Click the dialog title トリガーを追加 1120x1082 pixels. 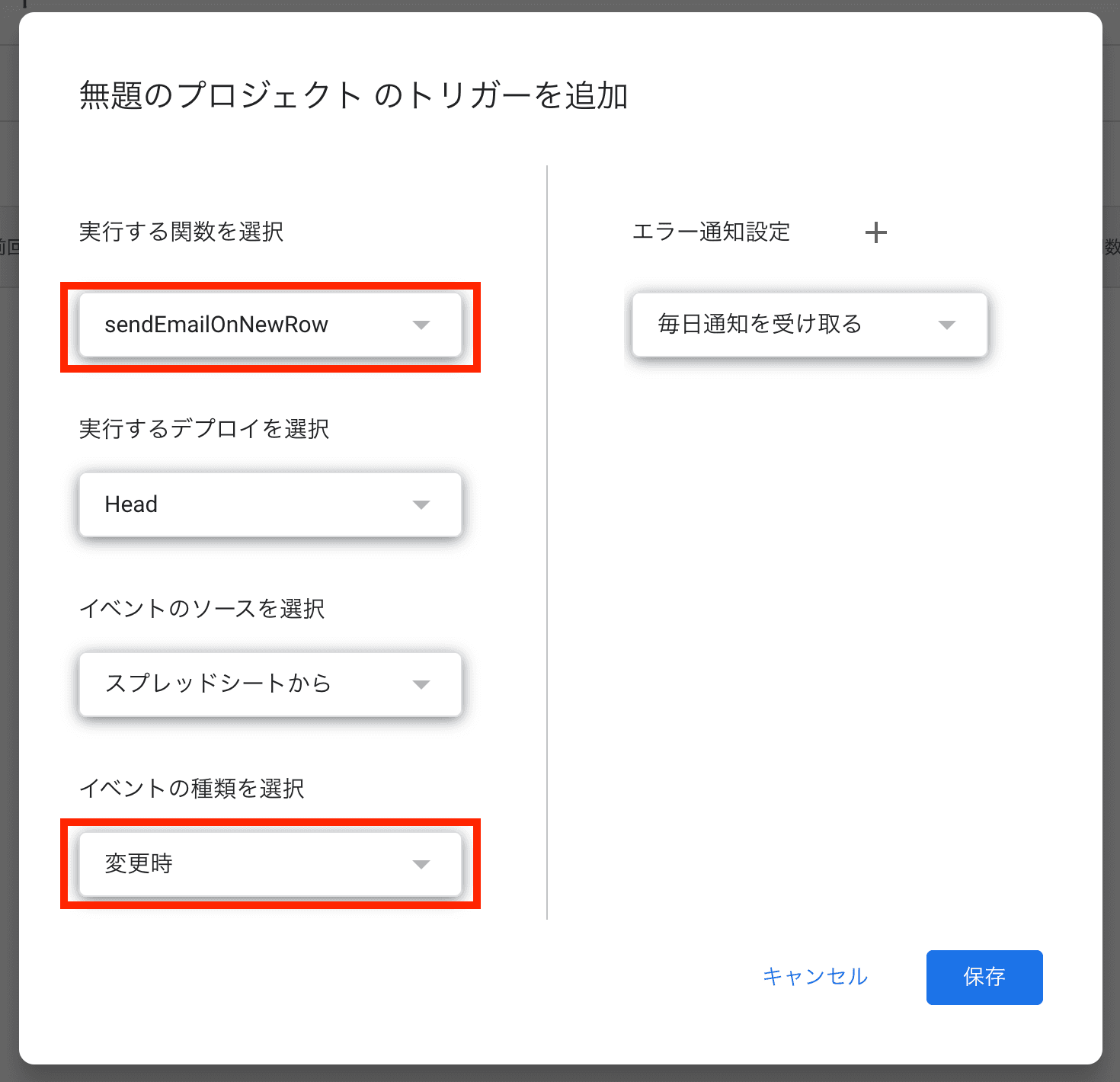click(354, 96)
